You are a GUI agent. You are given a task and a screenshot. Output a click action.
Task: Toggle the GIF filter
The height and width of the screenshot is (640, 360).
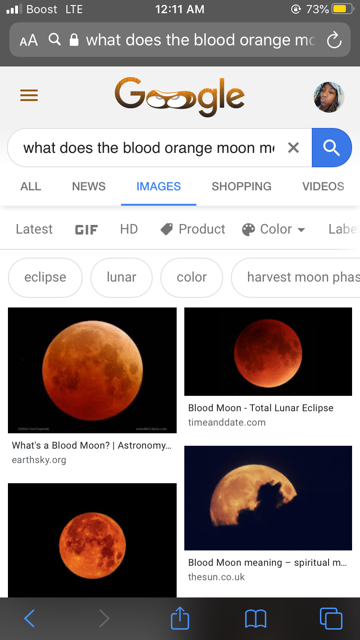tap(87, 230)
